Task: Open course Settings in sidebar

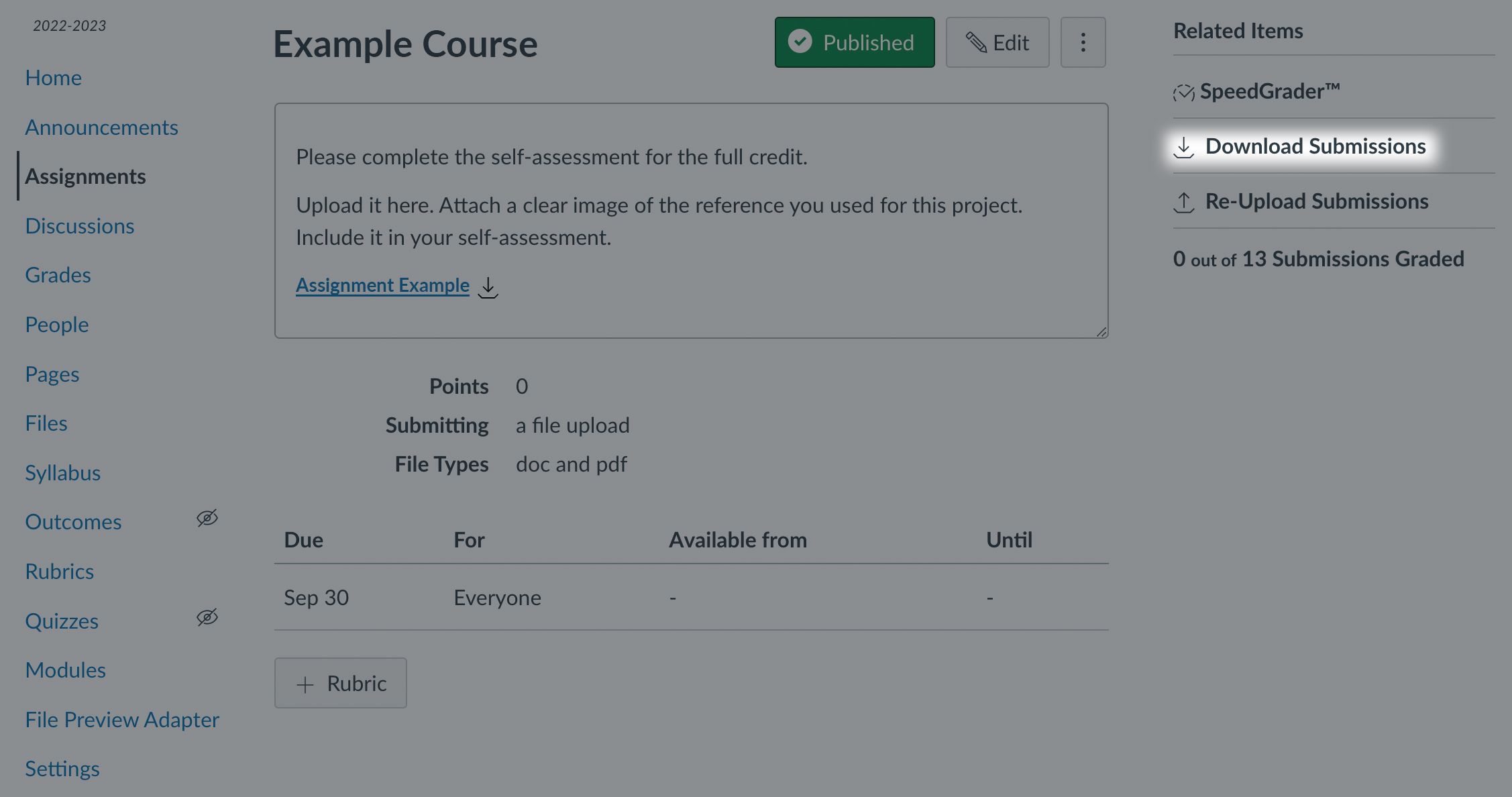Action: 62,769
